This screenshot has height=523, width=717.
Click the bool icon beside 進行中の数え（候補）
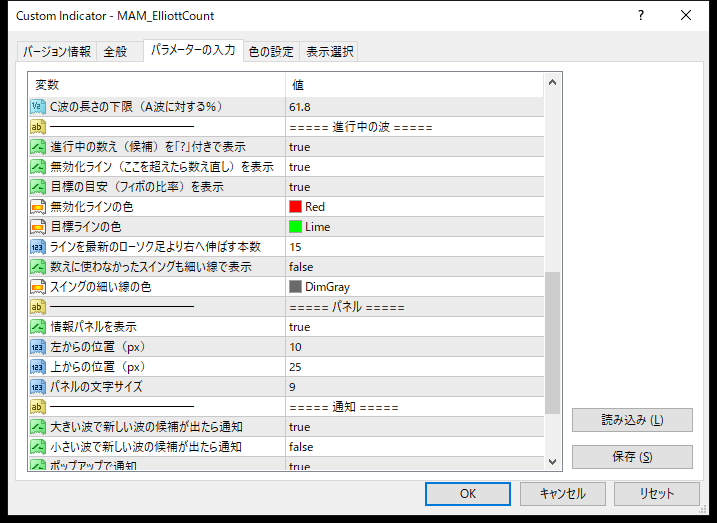(38, 147)
